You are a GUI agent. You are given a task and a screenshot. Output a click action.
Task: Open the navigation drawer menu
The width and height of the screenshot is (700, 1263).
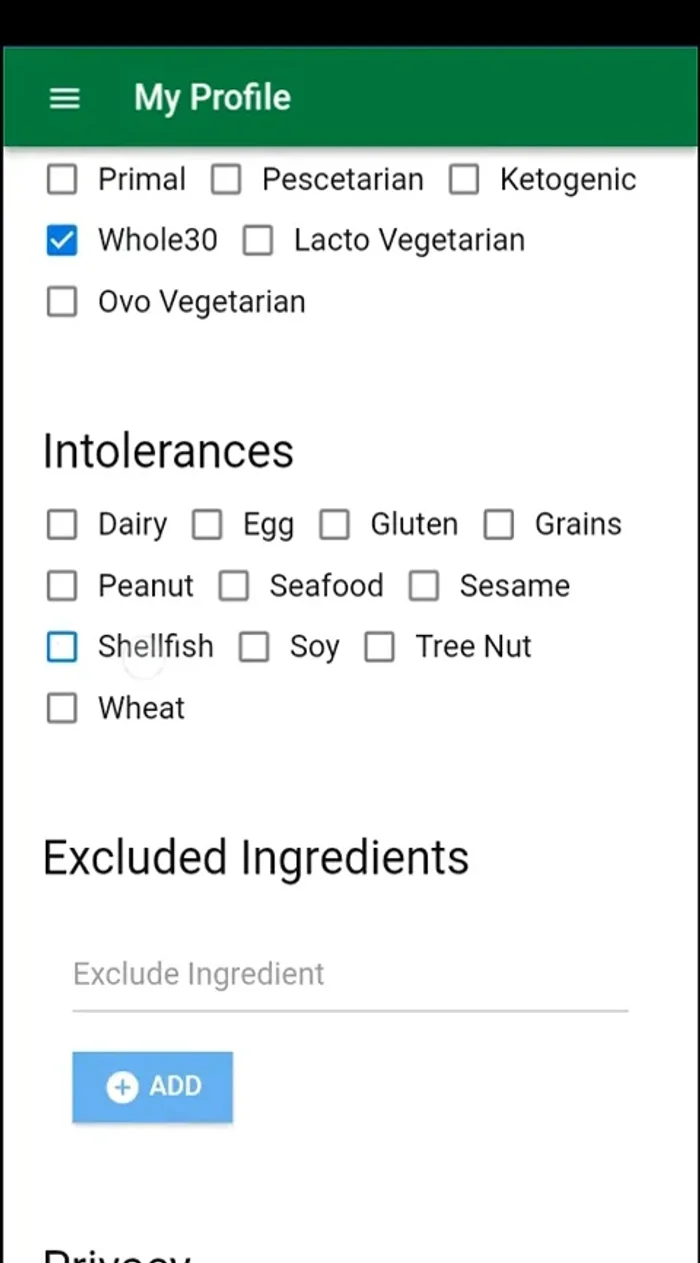point(64,98)
